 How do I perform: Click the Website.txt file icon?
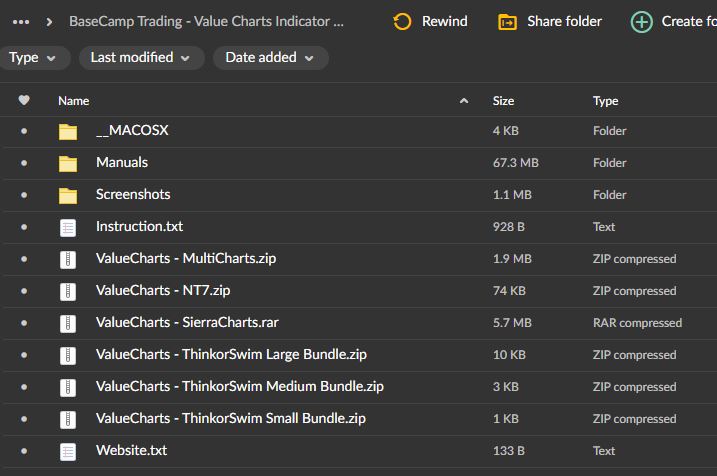68,451
